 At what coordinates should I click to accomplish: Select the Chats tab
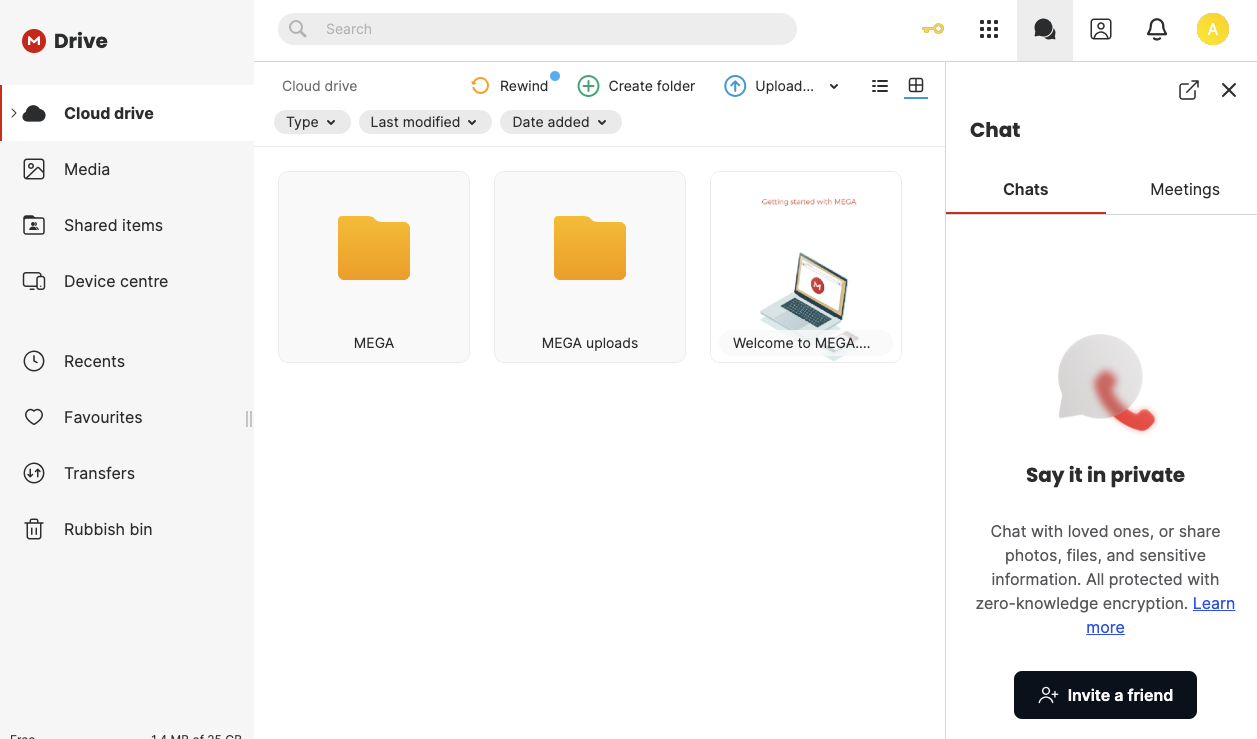(x=1025, y=189)
